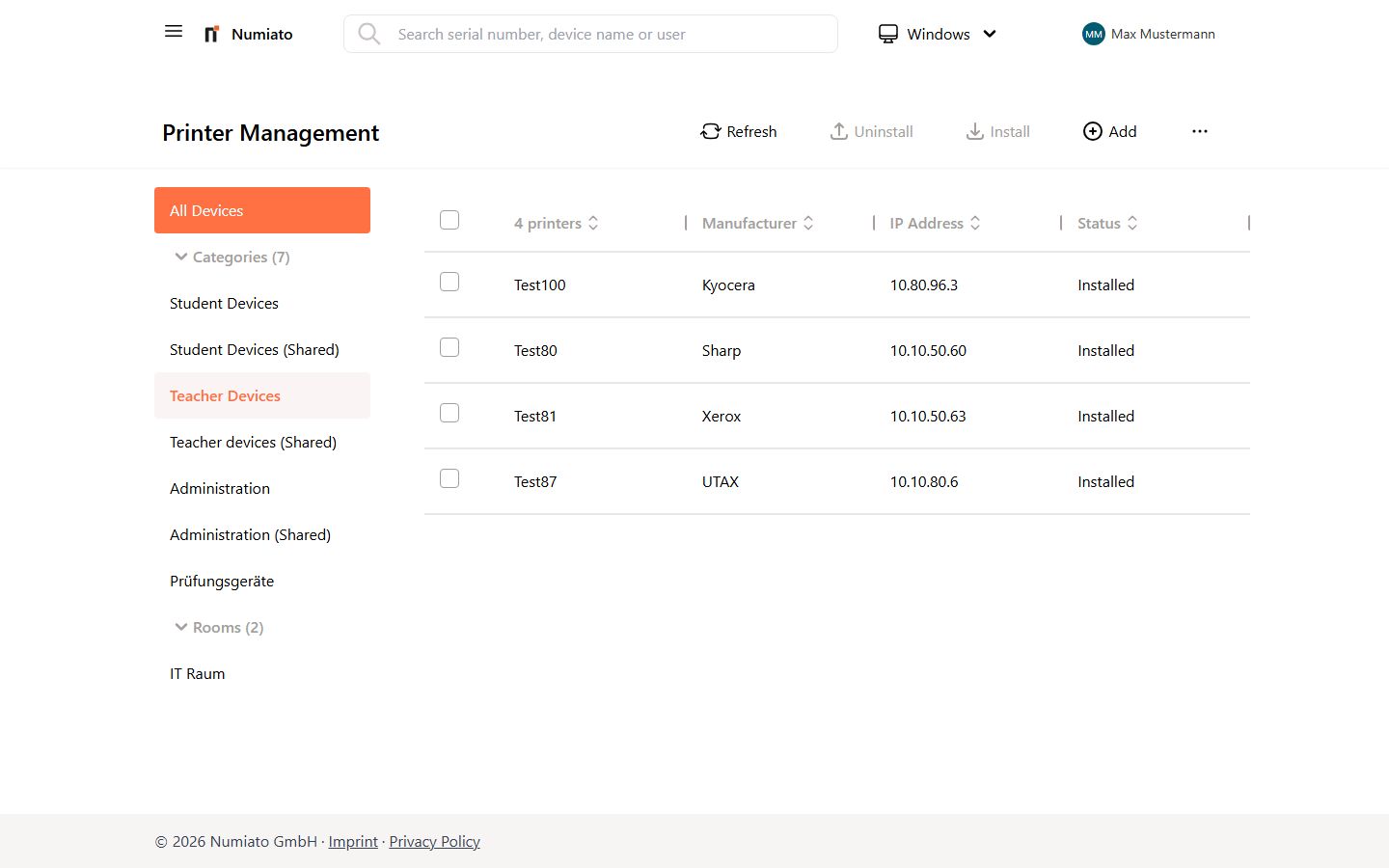Select the Administration (Shared) category
1389x868 pixels.
(x=262, y=534)
